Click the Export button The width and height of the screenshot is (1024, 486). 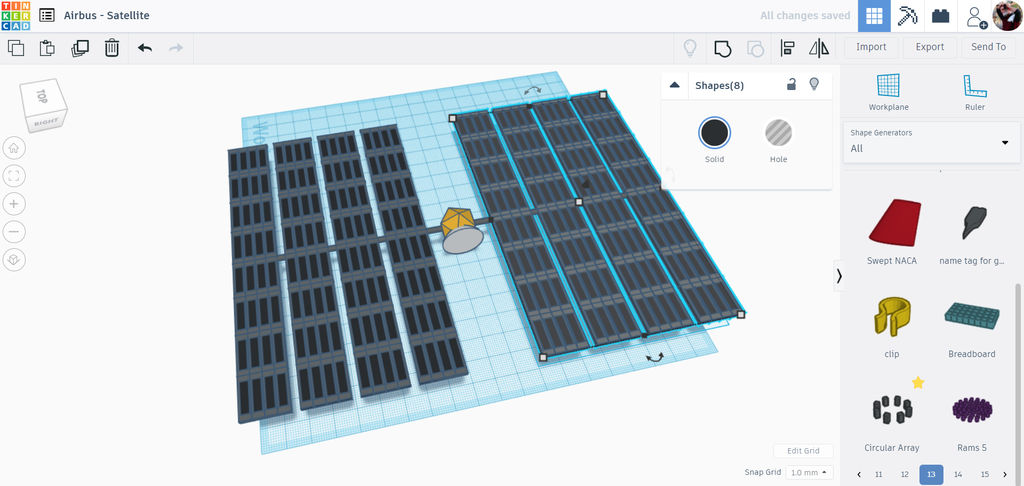pyautogui.click(x=929, y=47)
